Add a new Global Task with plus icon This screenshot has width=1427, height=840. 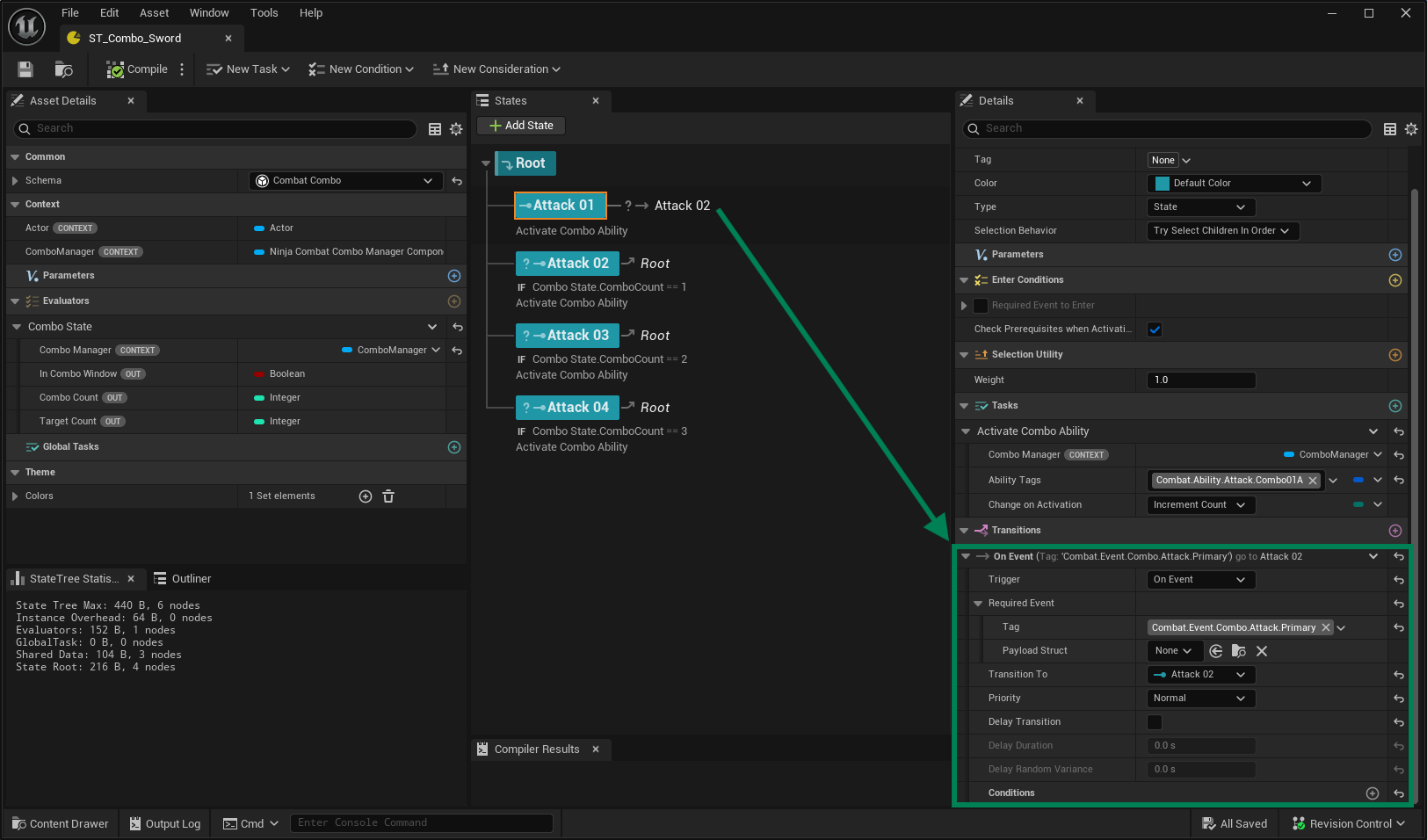(454, 447)
